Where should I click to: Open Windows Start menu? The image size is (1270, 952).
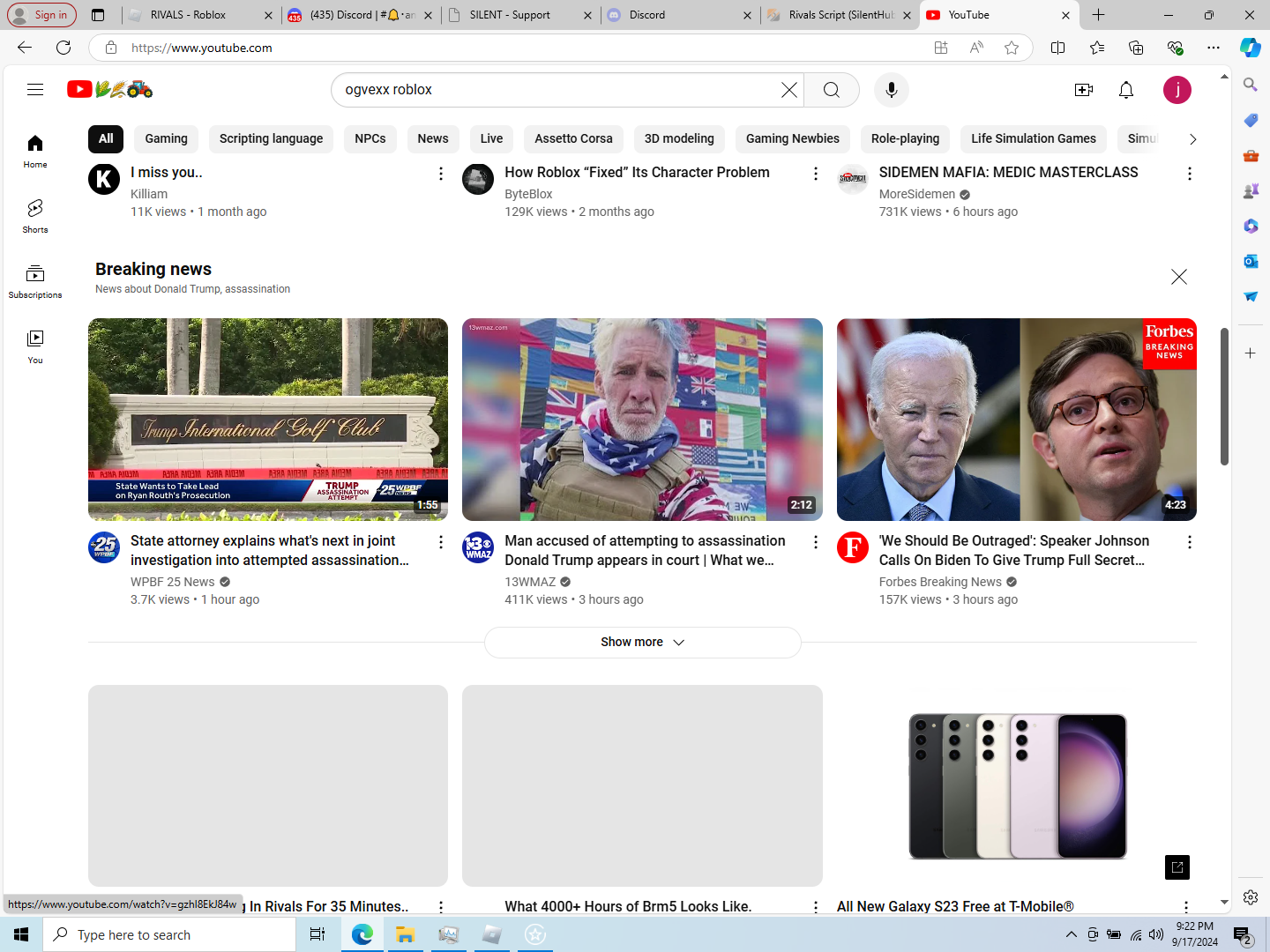pos(21,934)
